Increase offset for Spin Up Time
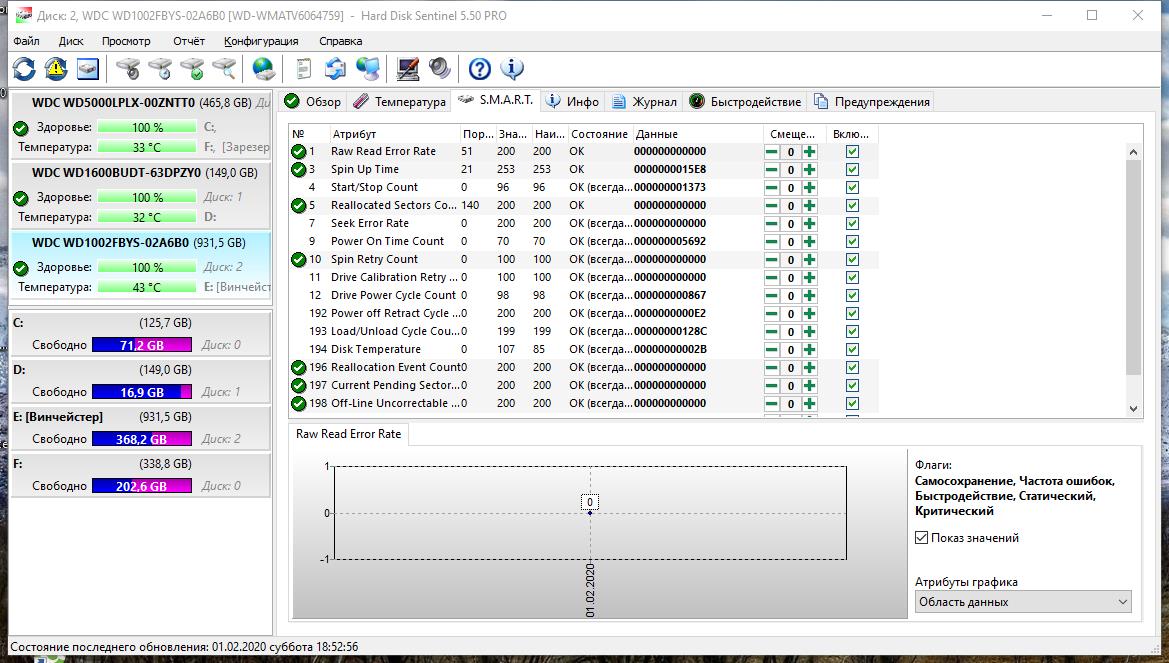Viewport: 1169px width, 663px height. (x=809, y=170)
